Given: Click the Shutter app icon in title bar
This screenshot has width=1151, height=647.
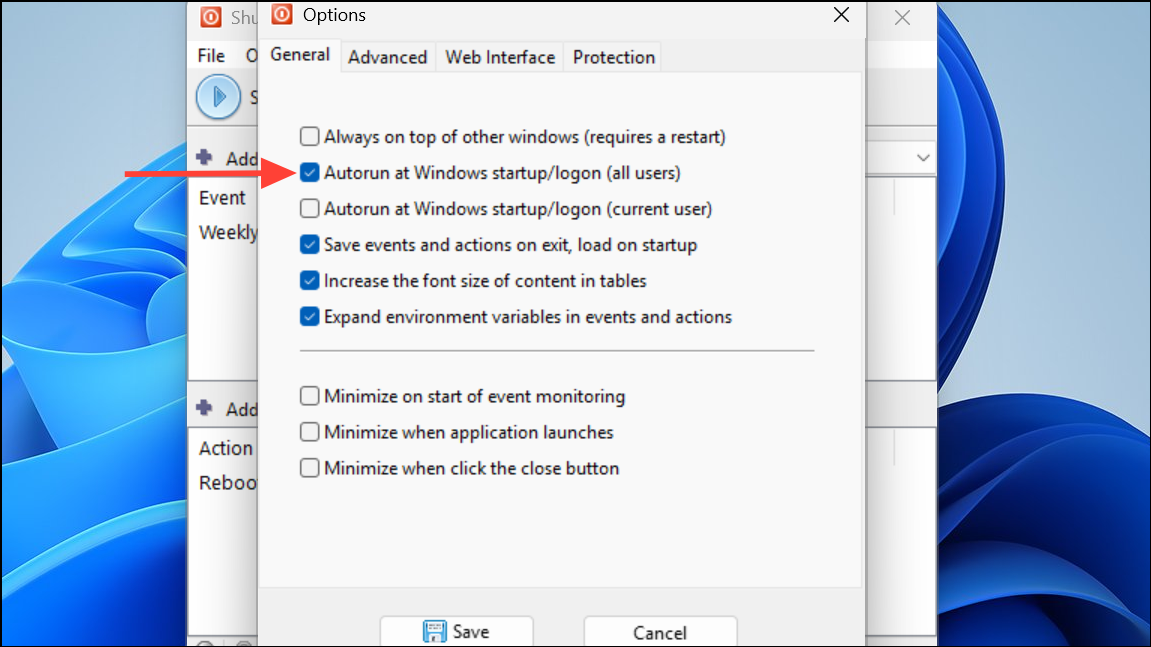Looking at the screenshot, I should click(211, 17).
